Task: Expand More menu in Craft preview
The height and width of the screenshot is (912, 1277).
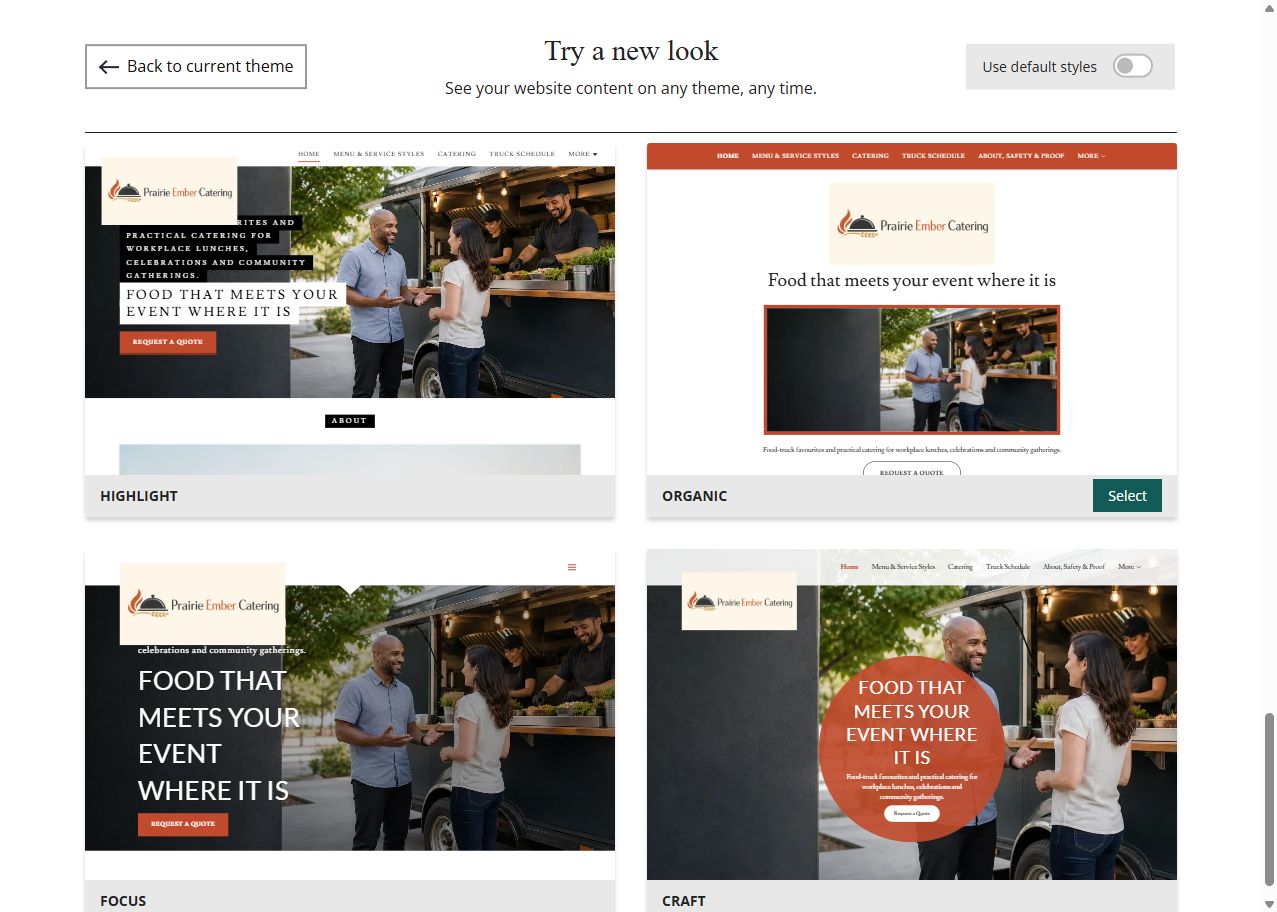Action: 1129,567
